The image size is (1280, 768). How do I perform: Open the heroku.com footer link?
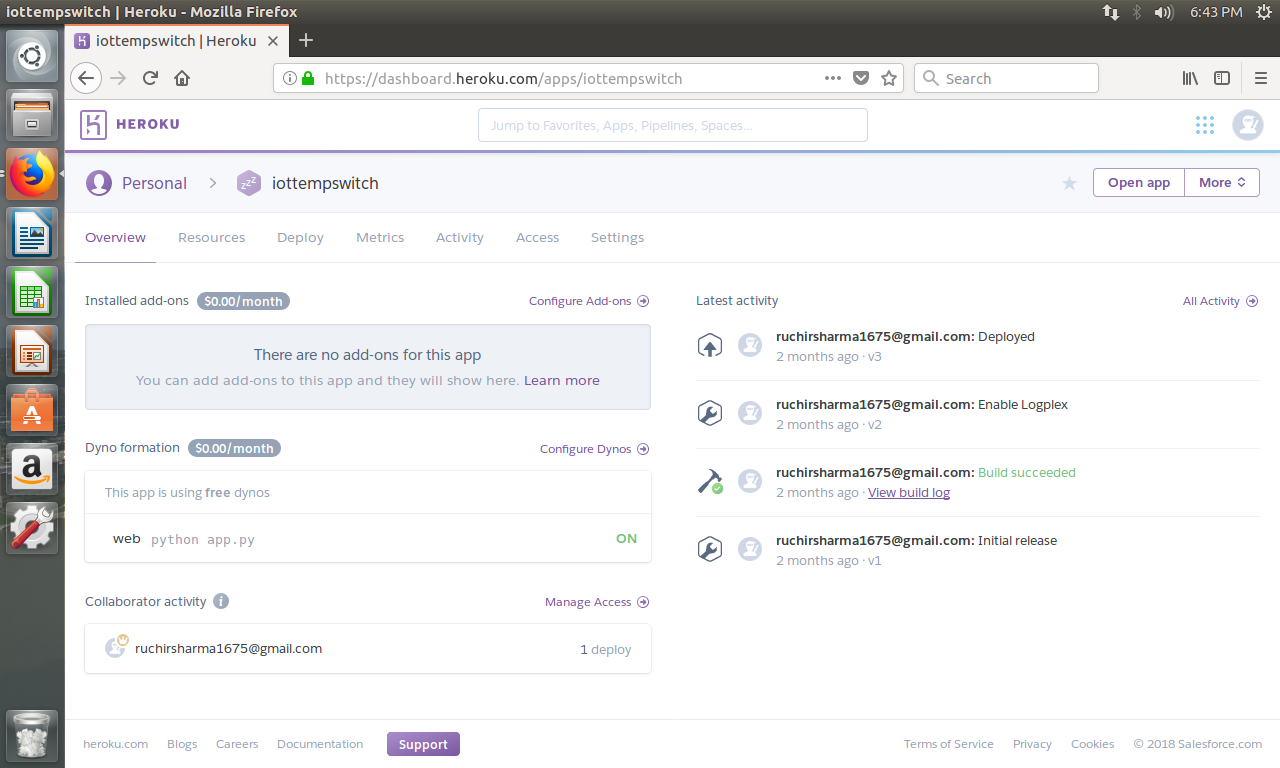tap(116, 744)
